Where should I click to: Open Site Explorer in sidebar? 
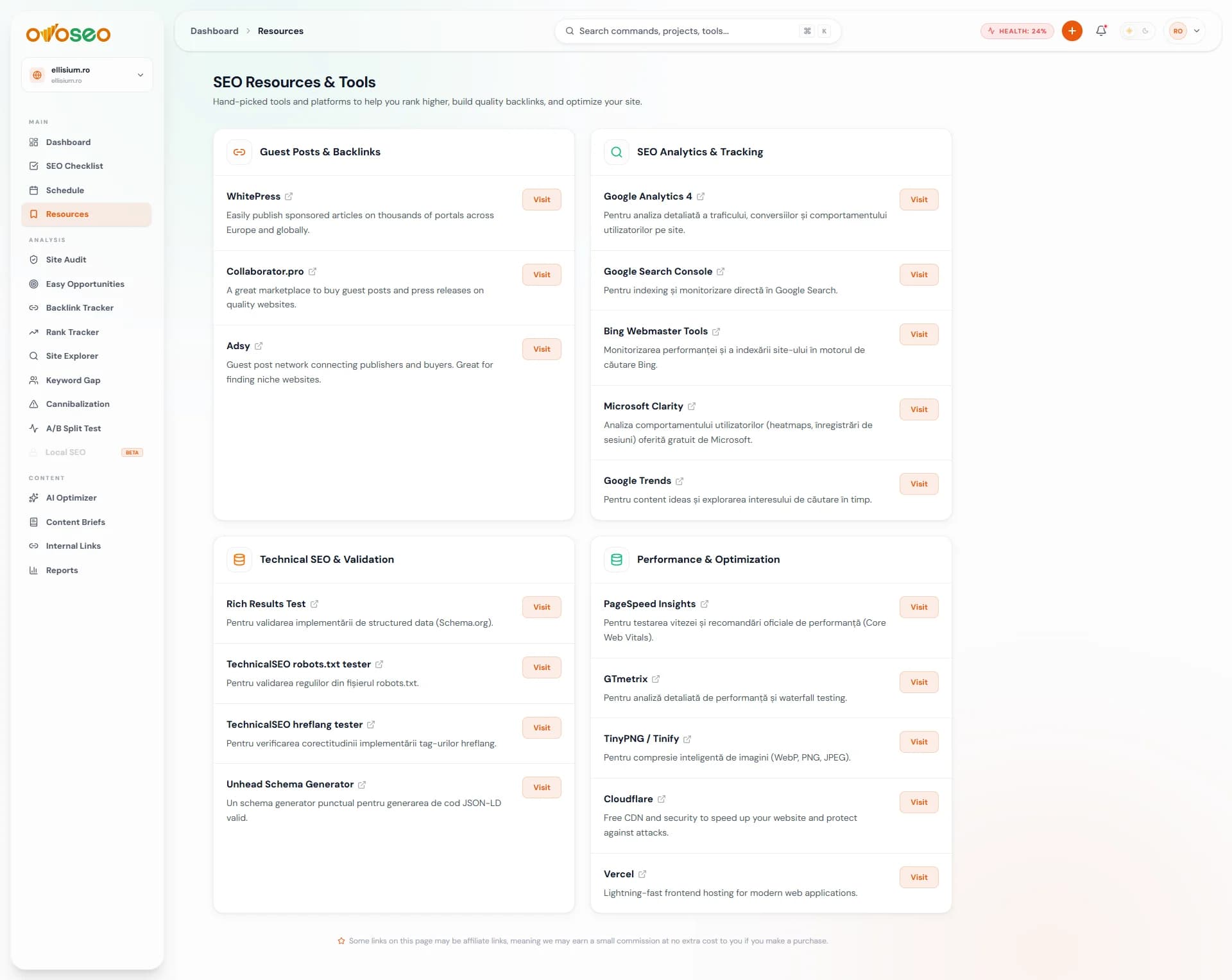point(87,356)
